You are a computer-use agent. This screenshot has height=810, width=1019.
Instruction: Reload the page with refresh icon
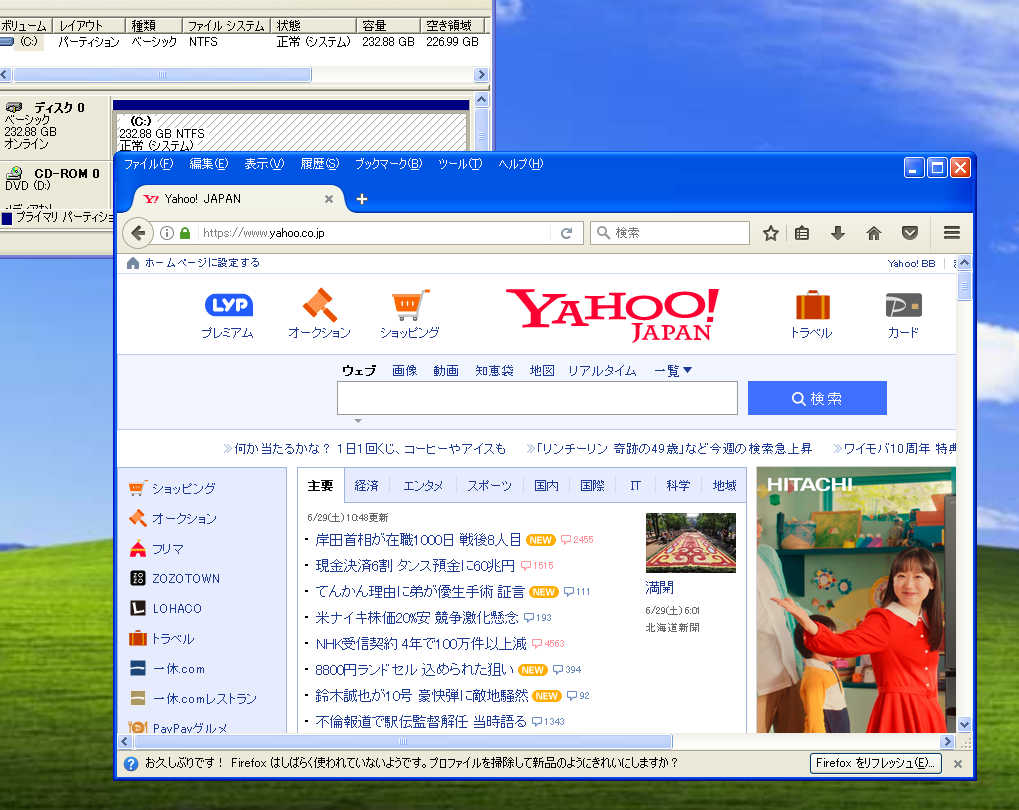click(567, 233)
